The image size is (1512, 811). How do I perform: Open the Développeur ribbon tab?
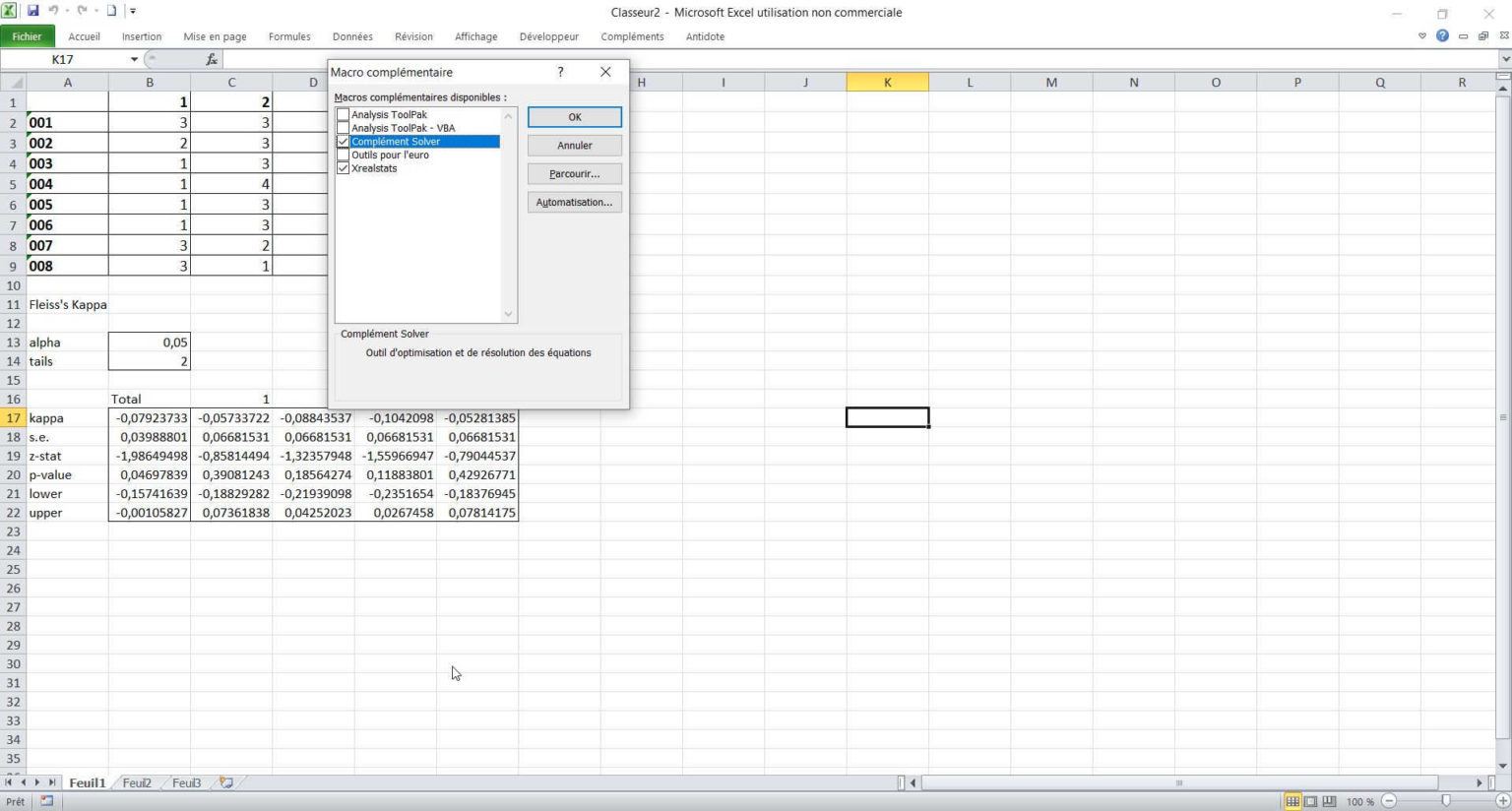(x=548, y=36)
